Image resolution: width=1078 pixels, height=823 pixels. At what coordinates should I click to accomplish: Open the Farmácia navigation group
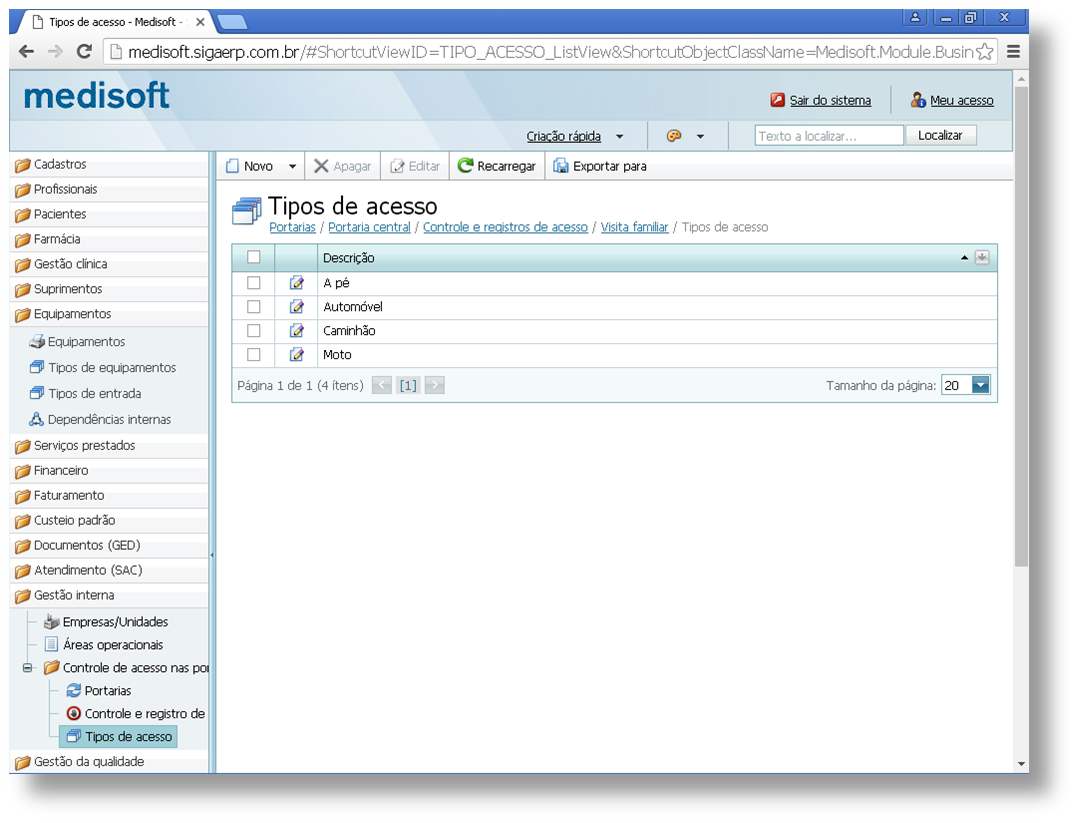(57, 239)
